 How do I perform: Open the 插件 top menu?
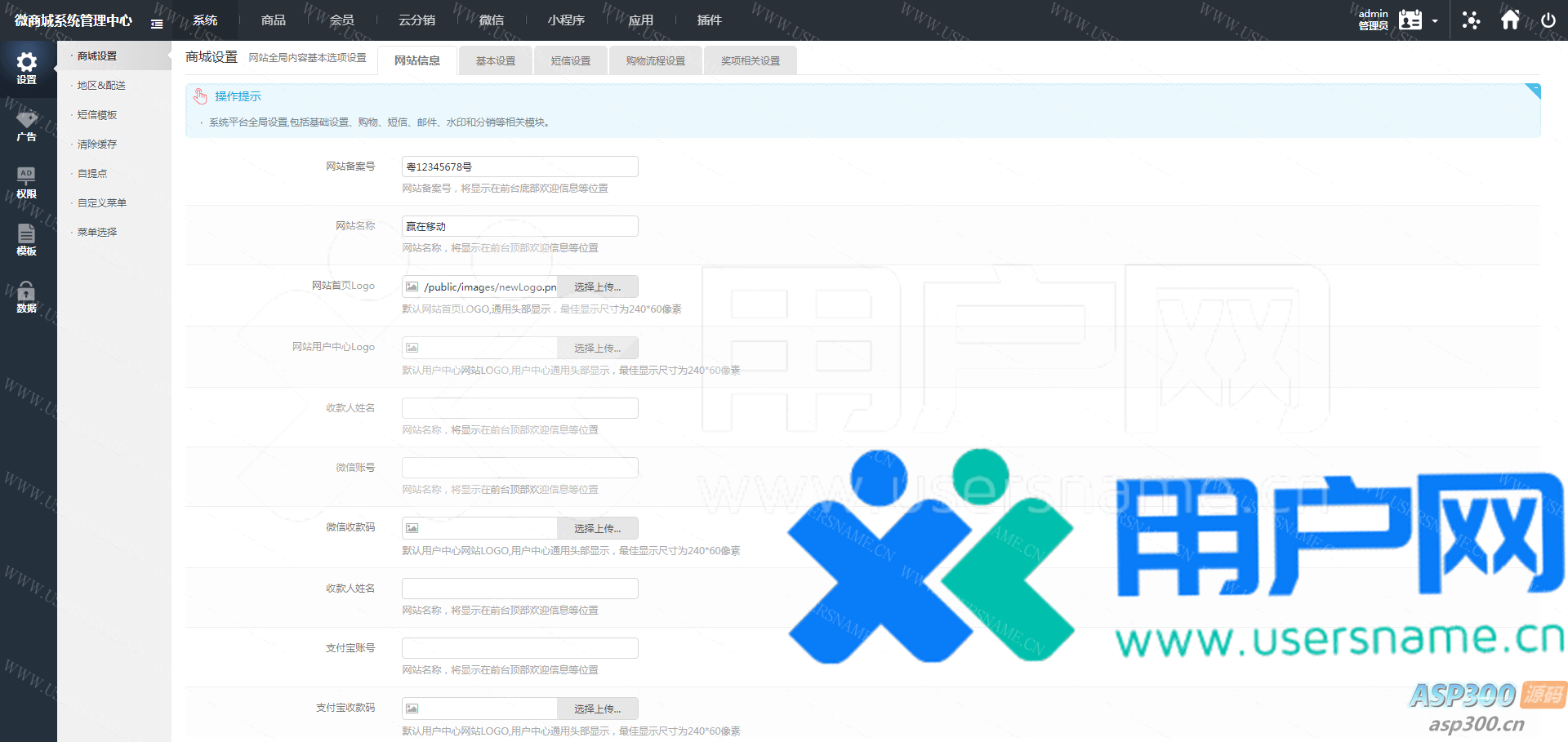tap(710, 20)
